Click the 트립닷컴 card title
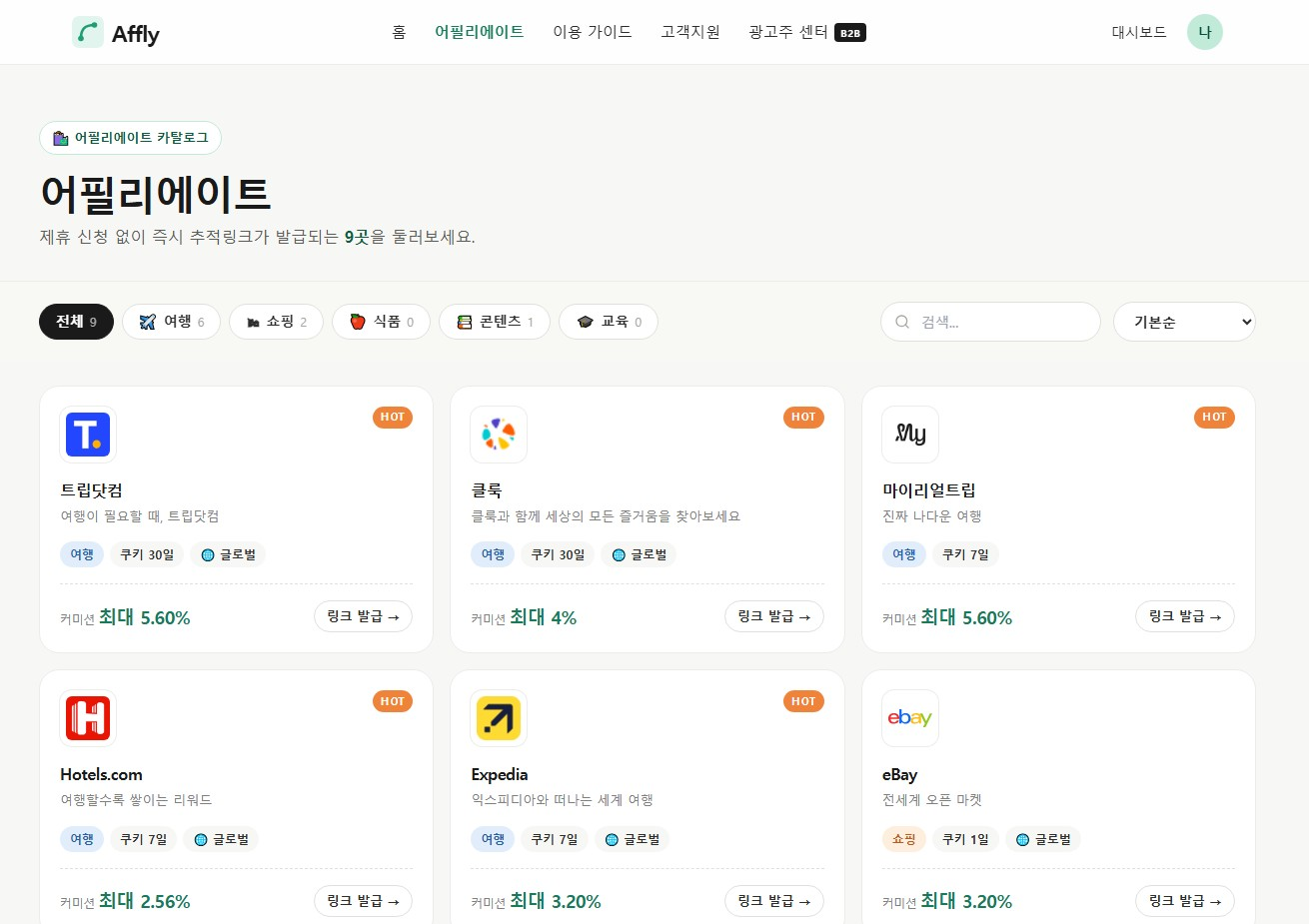Viewport: 1309px width, 924px height. tap(92, 490)
